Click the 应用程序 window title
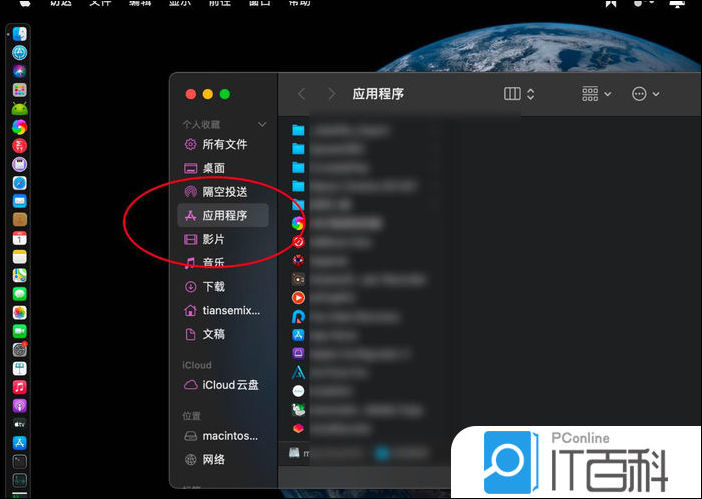The height and width of the screenshot is (499, 702). point(378,94)
